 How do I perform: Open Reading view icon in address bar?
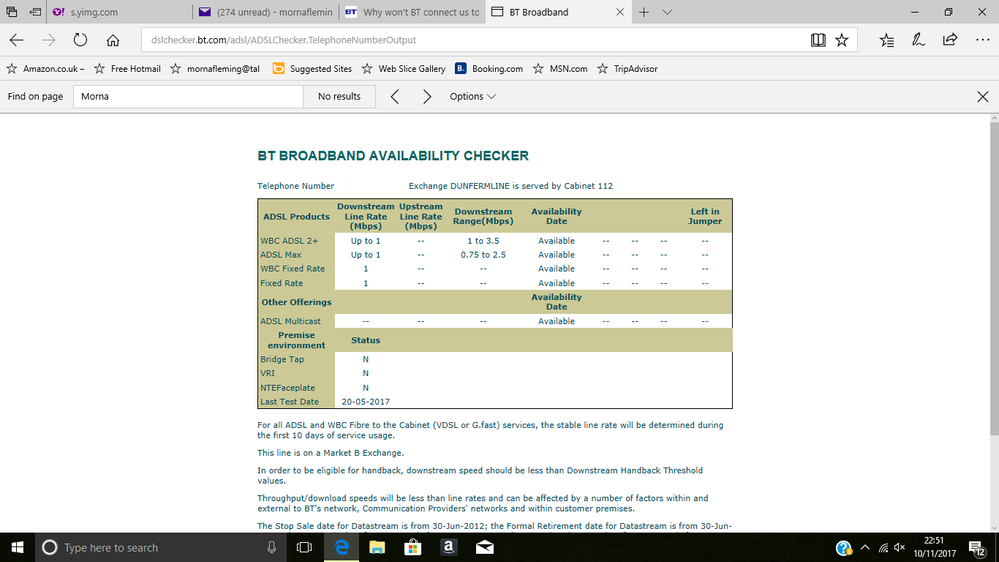tap(818, 40)
